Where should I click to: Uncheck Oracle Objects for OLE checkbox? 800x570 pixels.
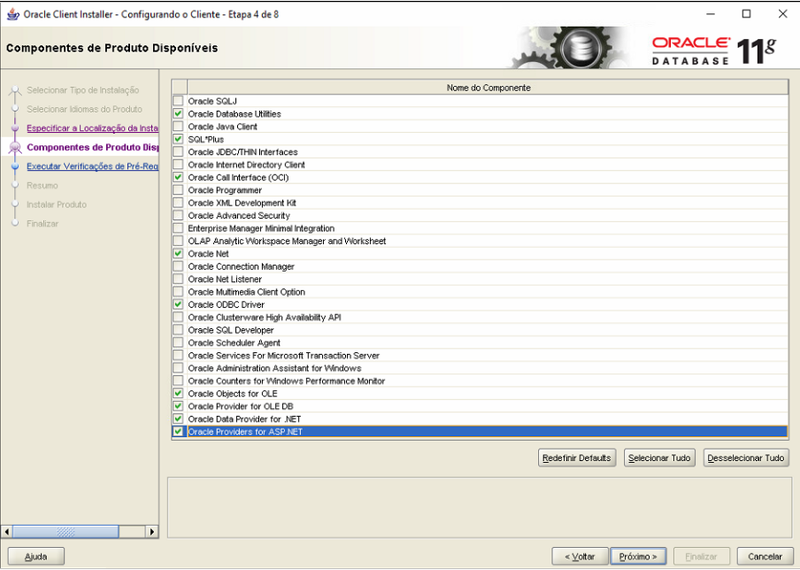(178, 393)
